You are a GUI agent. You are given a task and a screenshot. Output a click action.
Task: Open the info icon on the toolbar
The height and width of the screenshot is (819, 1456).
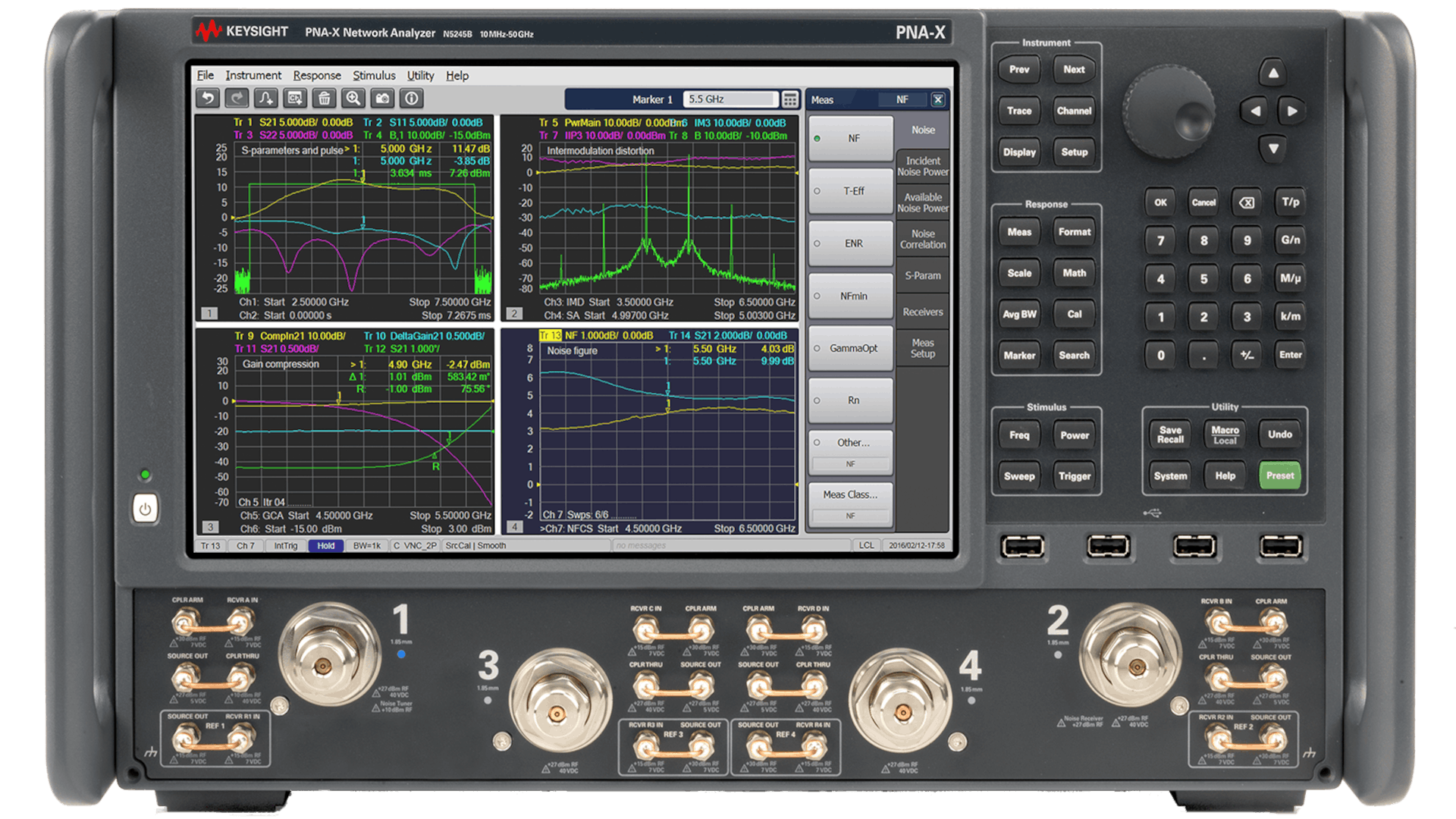(410, 99)
